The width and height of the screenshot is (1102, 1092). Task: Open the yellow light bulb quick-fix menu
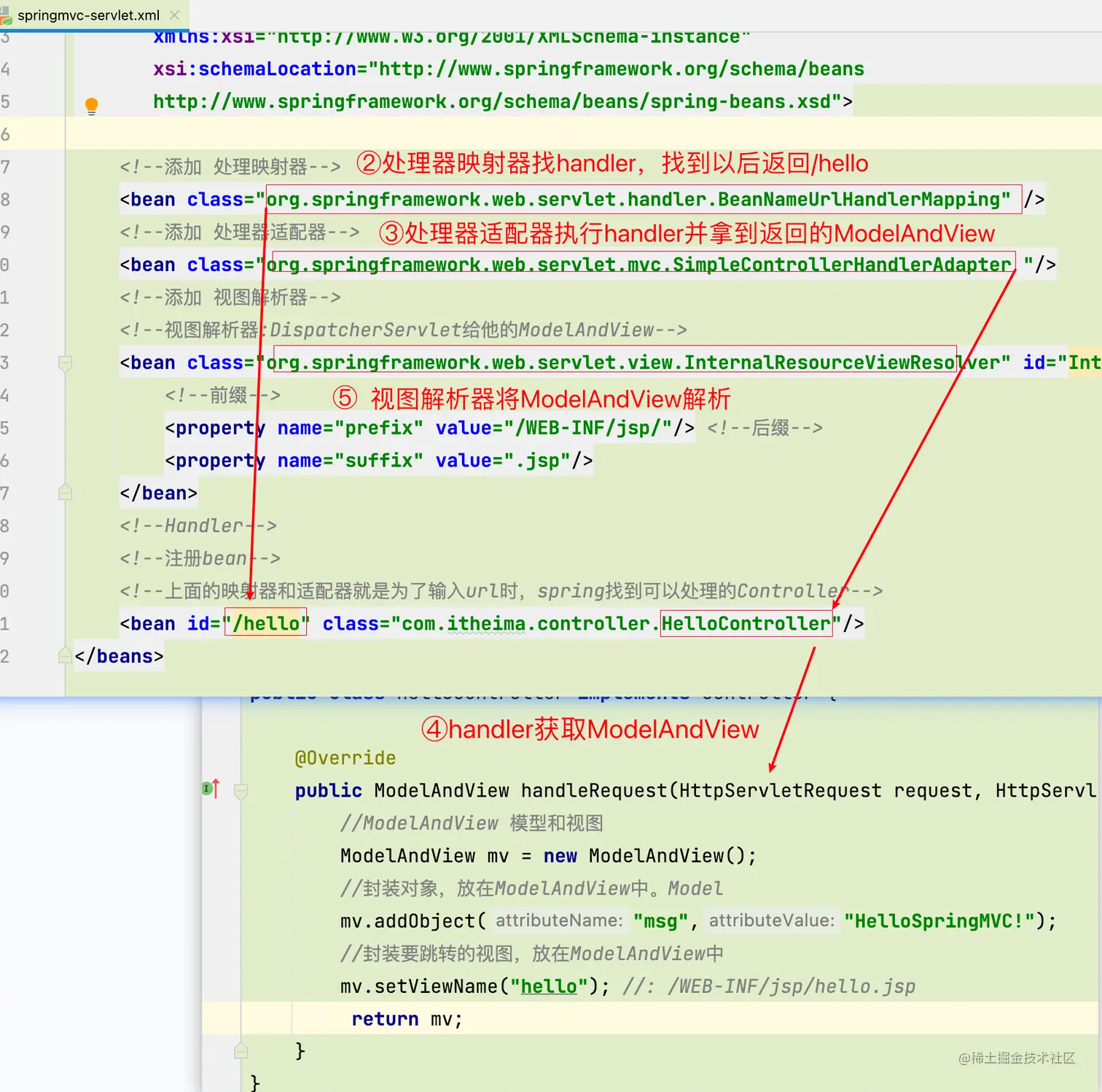(x=92, y=106)
